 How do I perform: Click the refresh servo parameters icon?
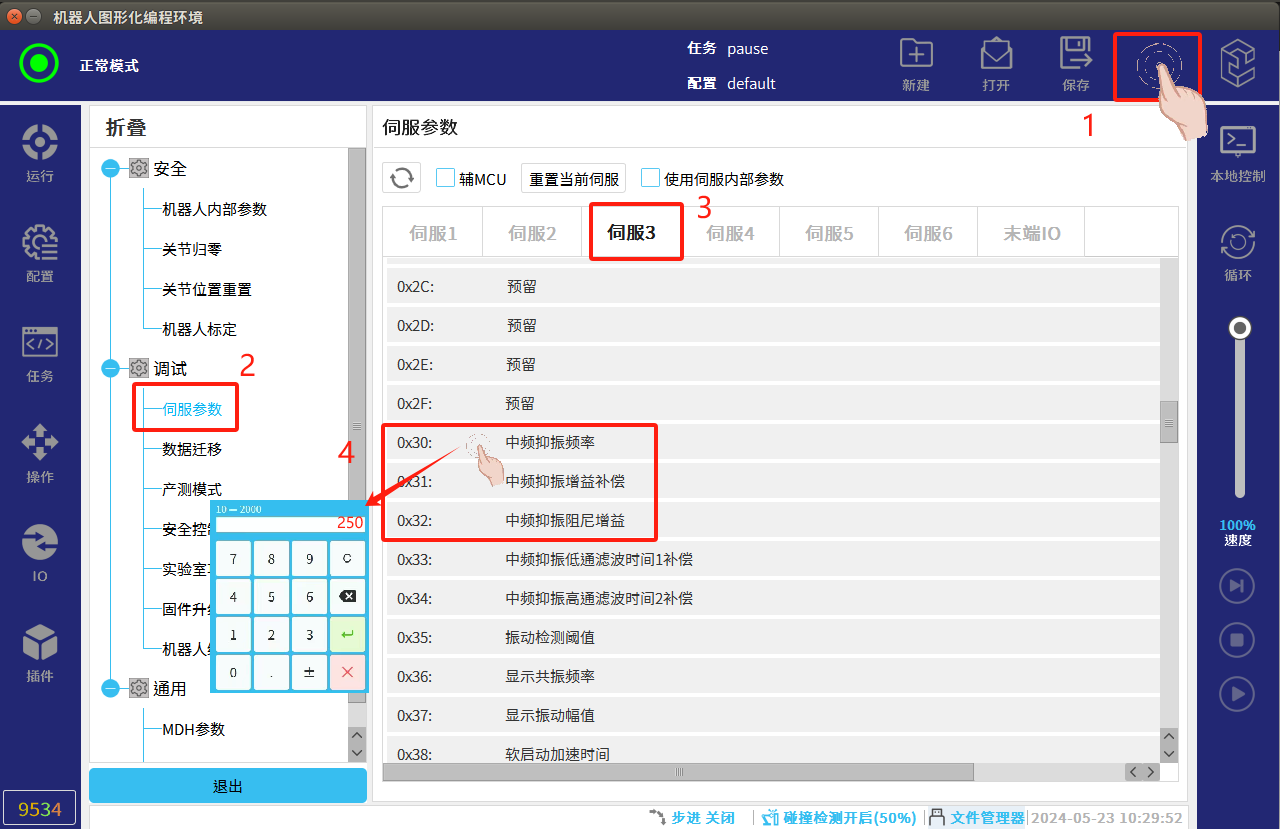click(x=402, y=178)
